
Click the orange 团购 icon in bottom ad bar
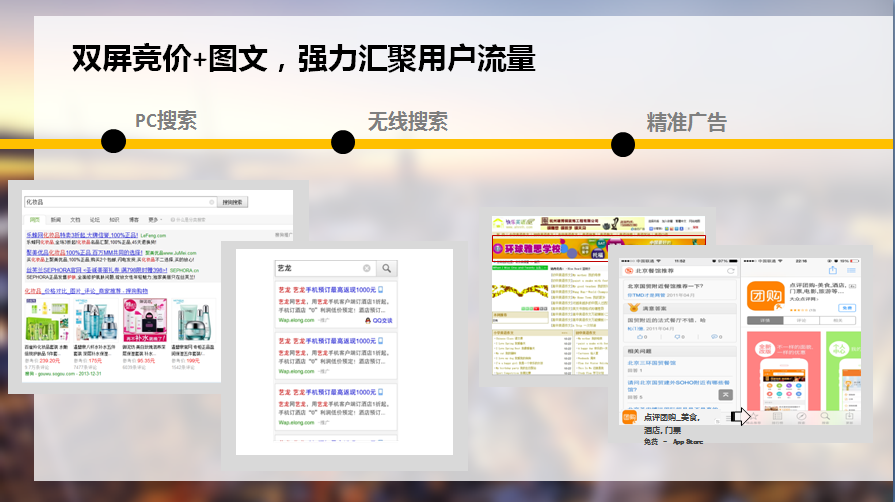click(x=629, y=417)
